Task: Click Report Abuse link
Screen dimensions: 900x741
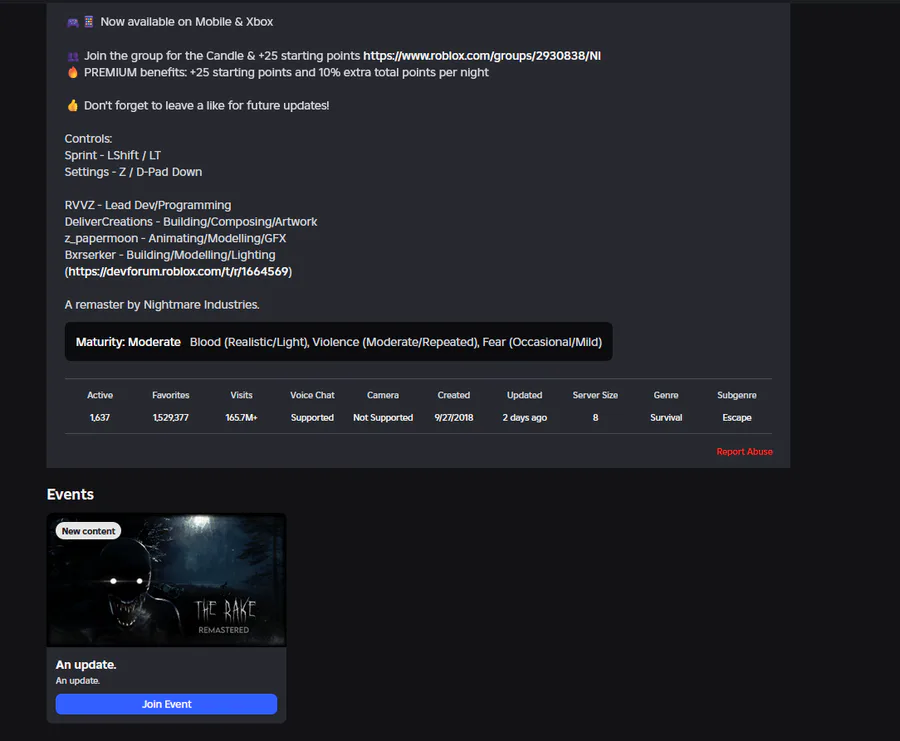Action: point(744,452)
